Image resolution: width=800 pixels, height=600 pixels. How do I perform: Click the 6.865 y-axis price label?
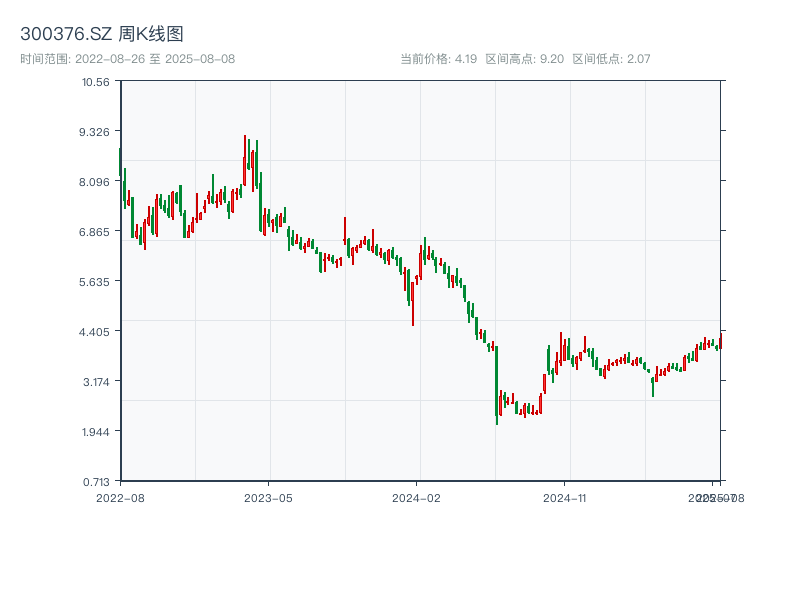pos(96,232)
